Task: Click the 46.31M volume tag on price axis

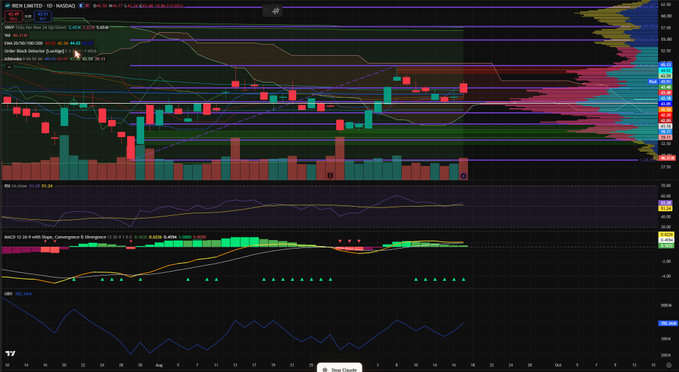Action: (666, 158)
